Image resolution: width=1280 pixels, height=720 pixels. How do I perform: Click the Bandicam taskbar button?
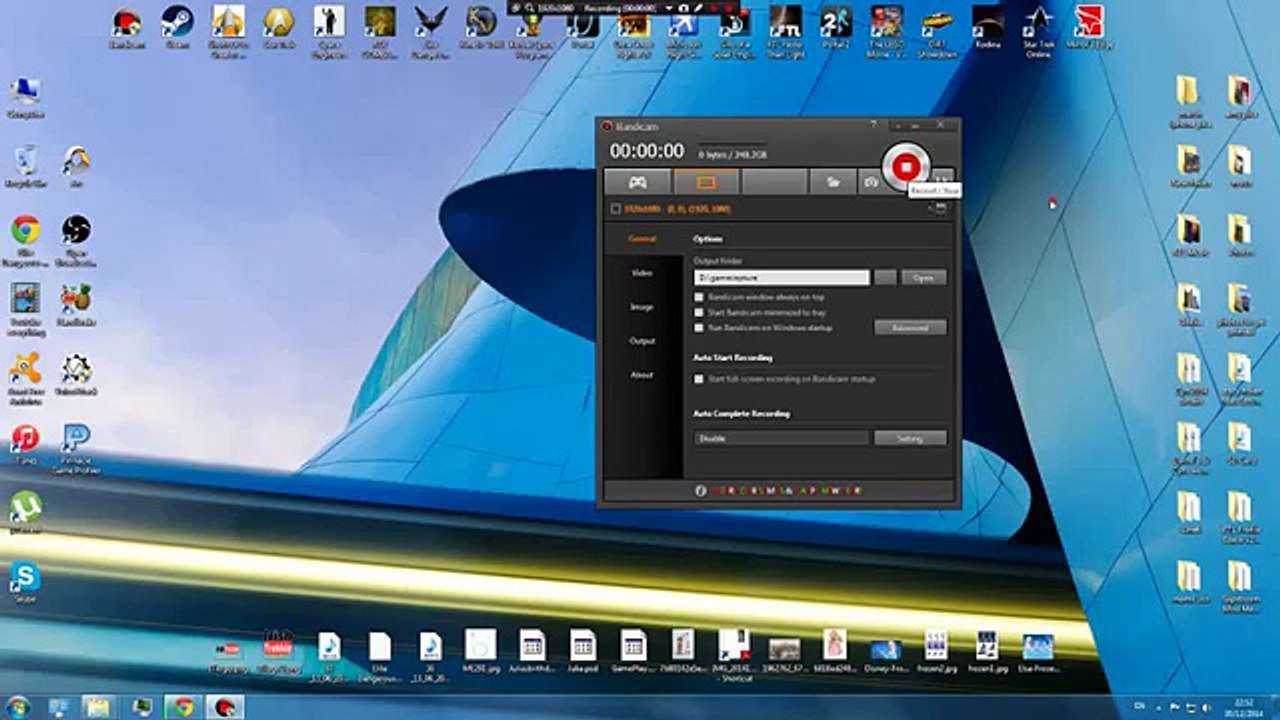coord(224,707)
